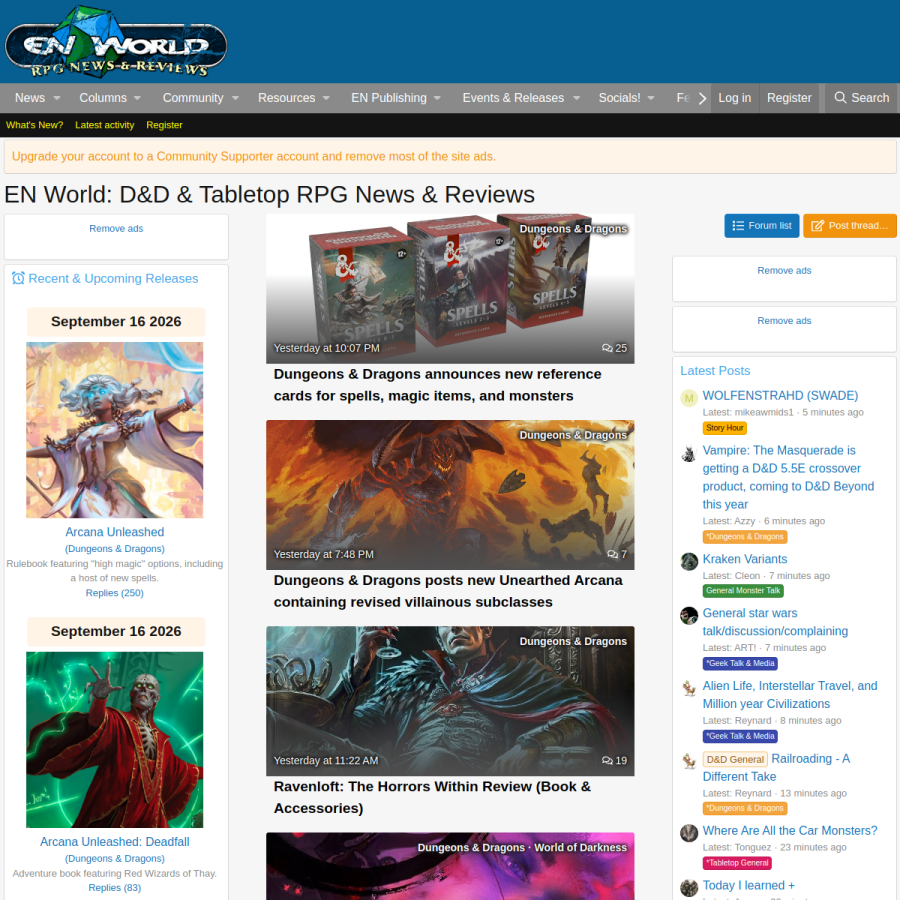
Task: Open the spell reference cards article image
Action: pos(450,289)
